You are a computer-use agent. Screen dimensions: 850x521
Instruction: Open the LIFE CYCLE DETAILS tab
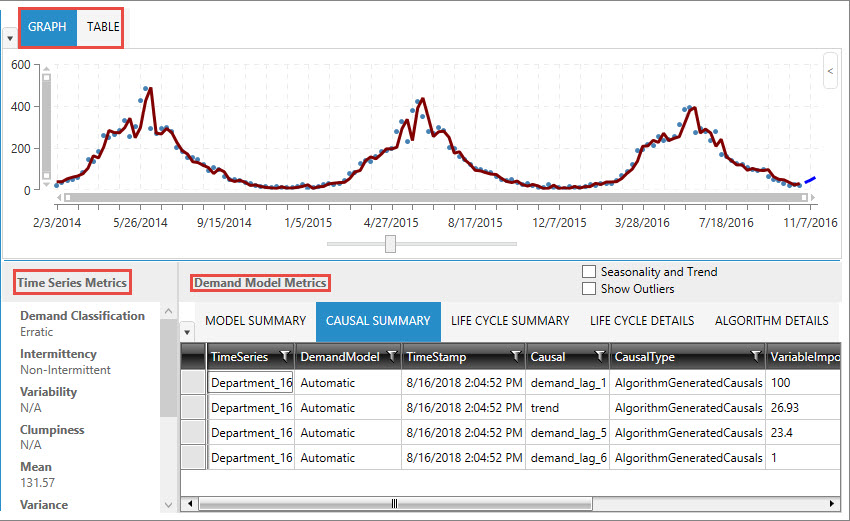(642, 321)
